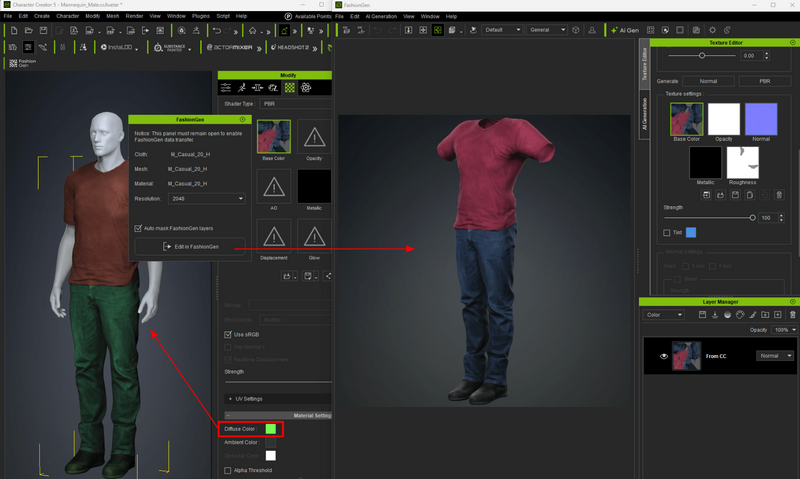This screenshot has height=479, width=800.
Task: Open Render menu in Character Creator
Action: [x=134, y=16]
